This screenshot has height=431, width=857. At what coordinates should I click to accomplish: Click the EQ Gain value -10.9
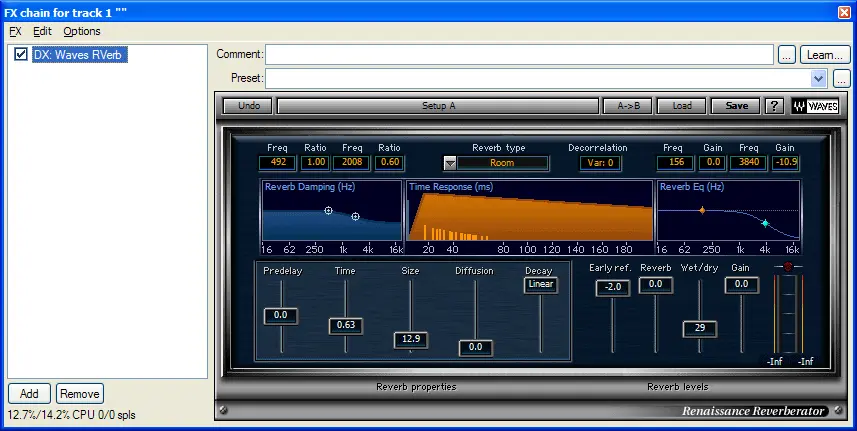(x=786, y=162)
